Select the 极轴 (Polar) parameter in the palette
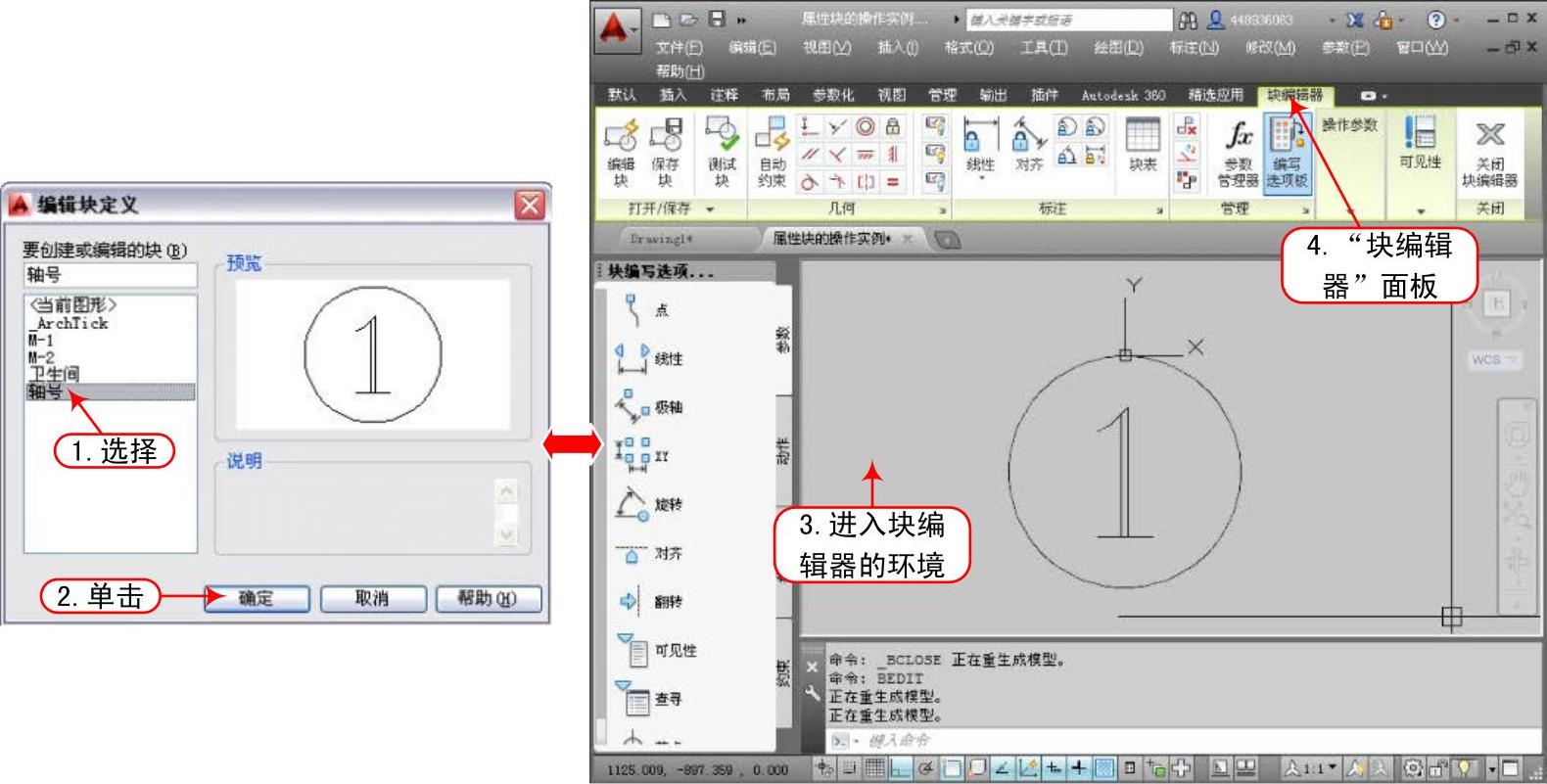The image size is (1547, 784). 648,406
